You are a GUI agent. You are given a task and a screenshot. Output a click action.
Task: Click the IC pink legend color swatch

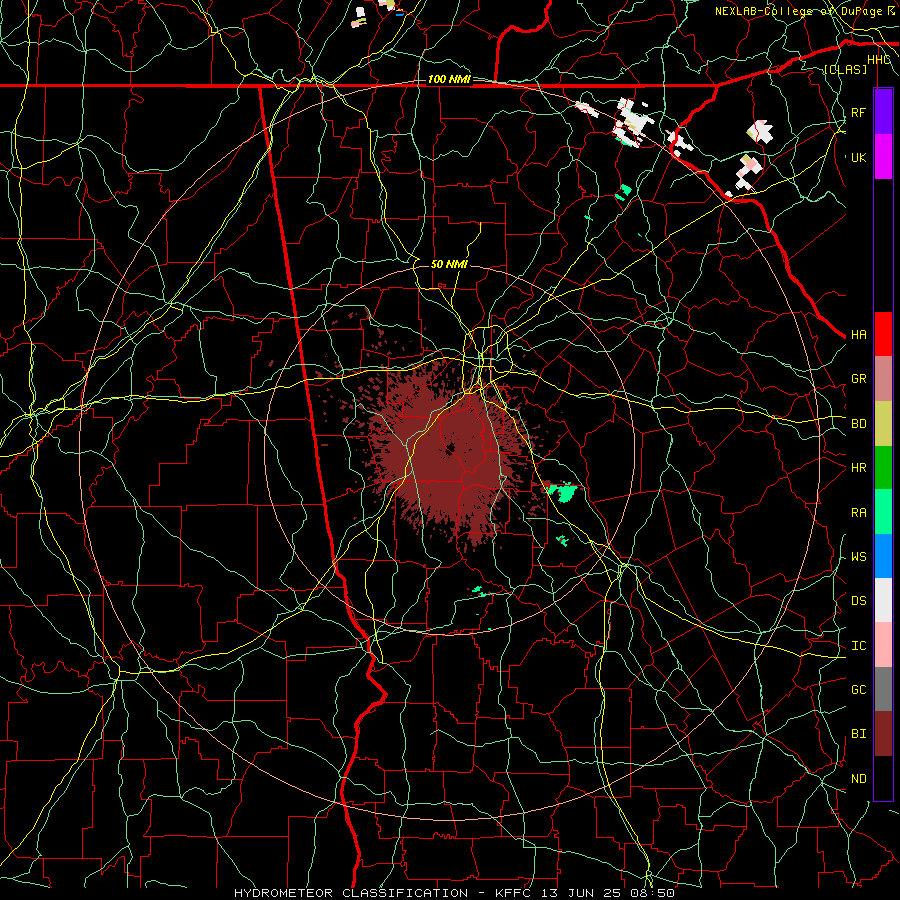pos(883,645)
